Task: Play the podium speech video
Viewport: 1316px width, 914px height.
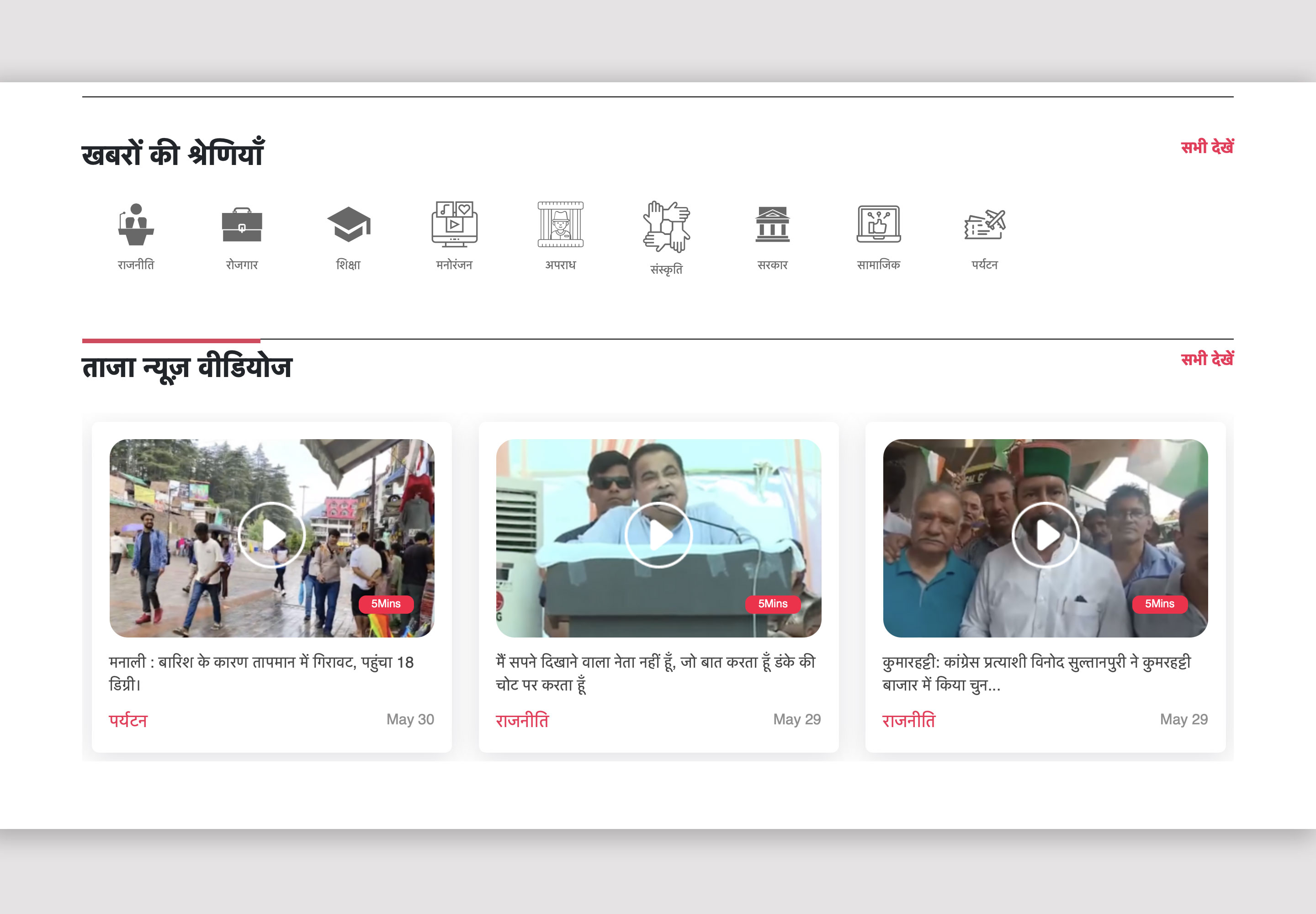Action: coord(658,536)
